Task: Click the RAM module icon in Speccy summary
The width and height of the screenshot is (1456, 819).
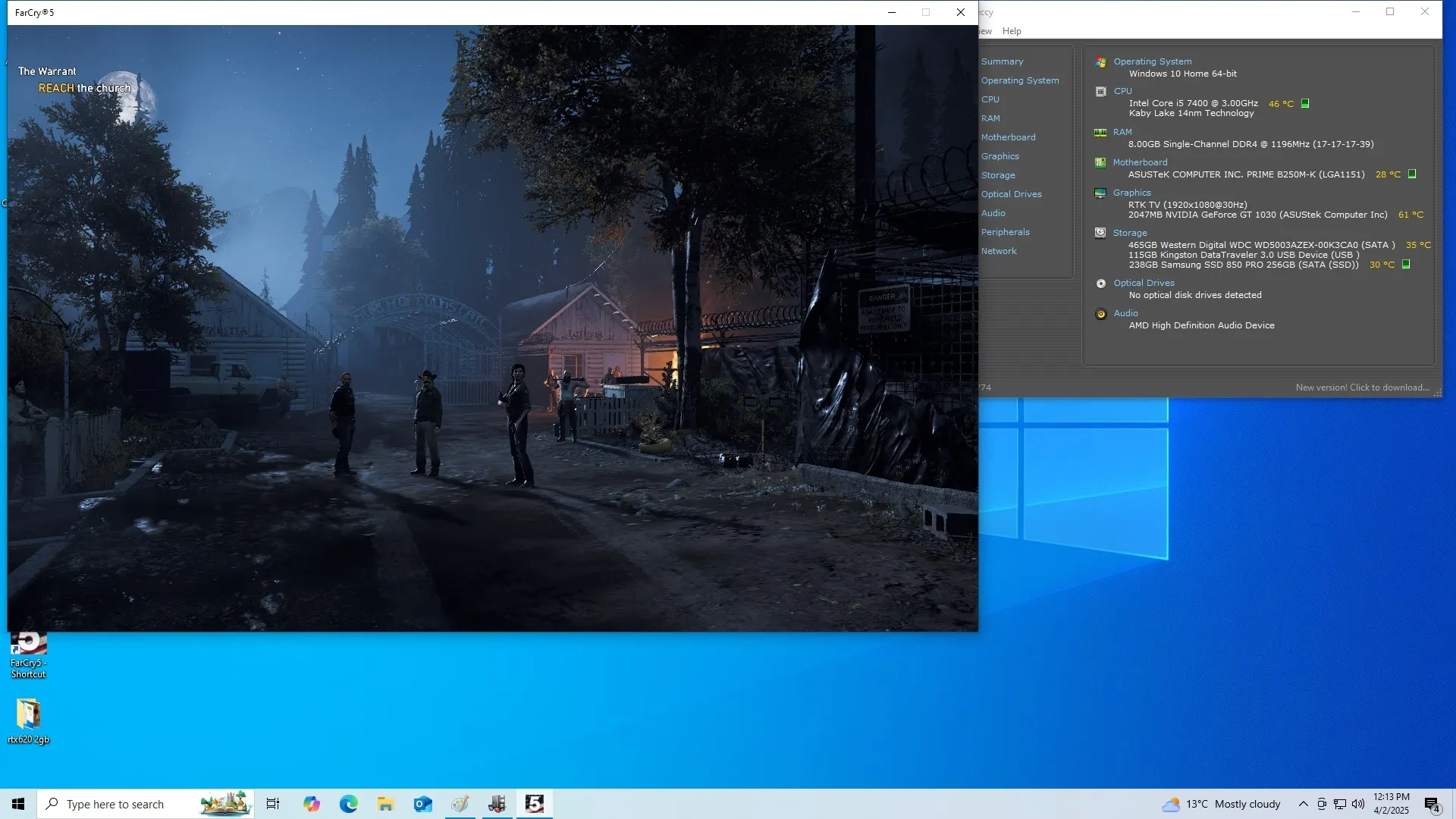Action: pos(1100,132)
